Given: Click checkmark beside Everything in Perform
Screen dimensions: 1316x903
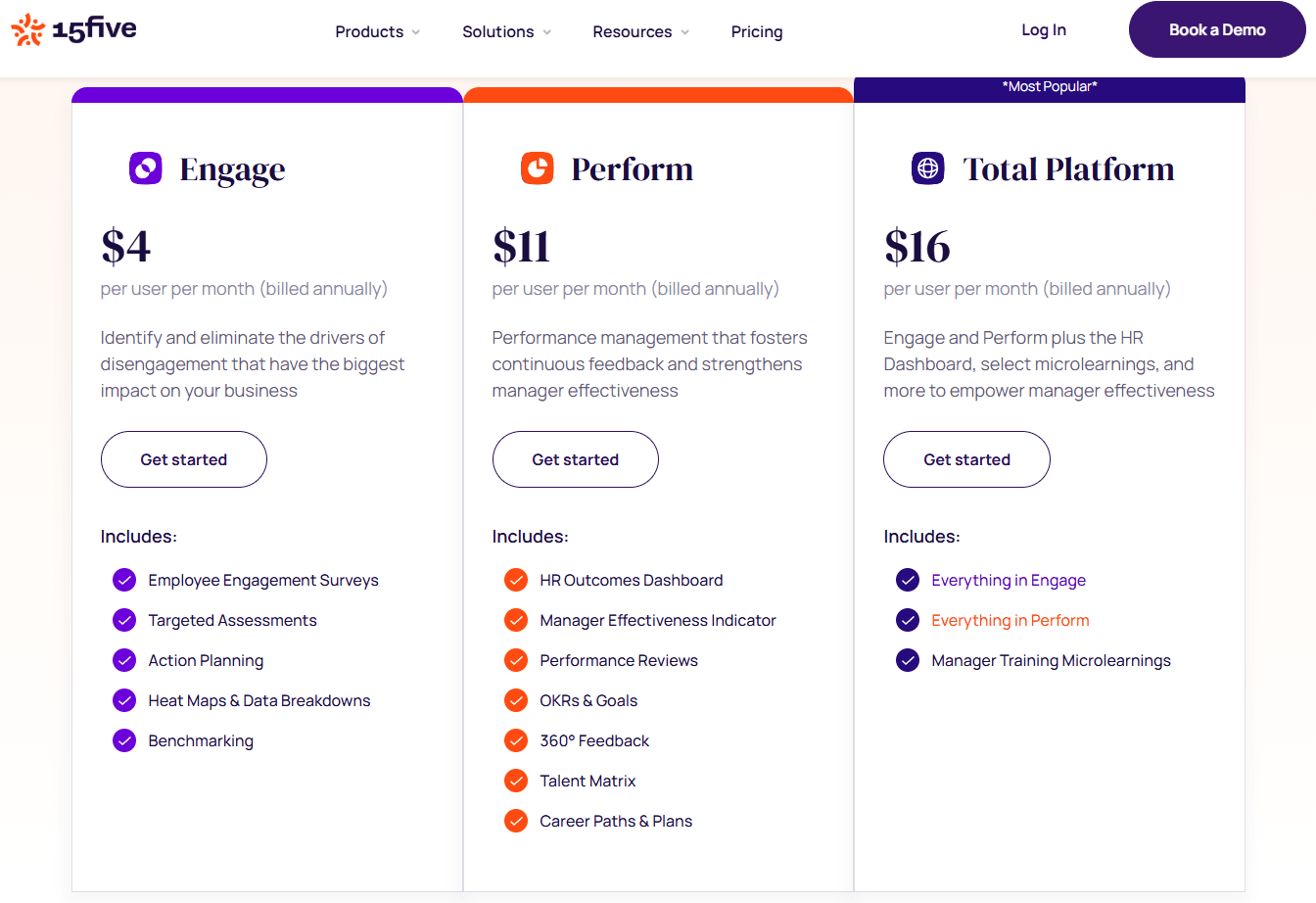Looking at the screenshot, I should [x=908, y=621].
